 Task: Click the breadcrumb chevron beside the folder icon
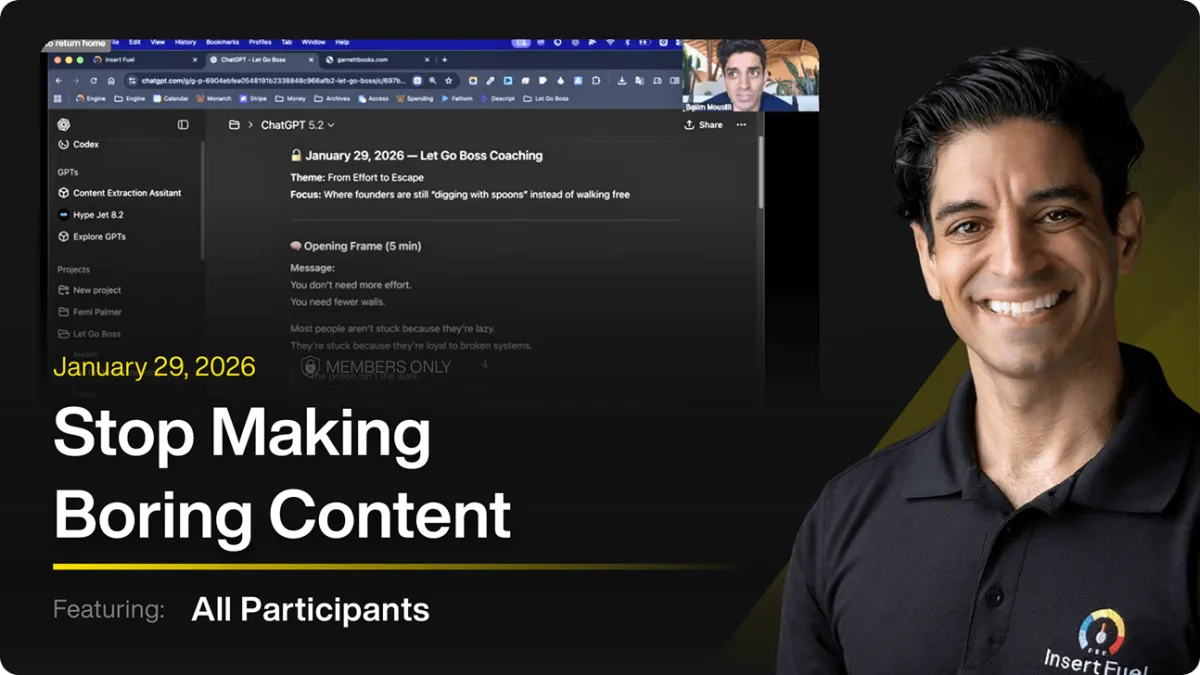click(248, 124)
